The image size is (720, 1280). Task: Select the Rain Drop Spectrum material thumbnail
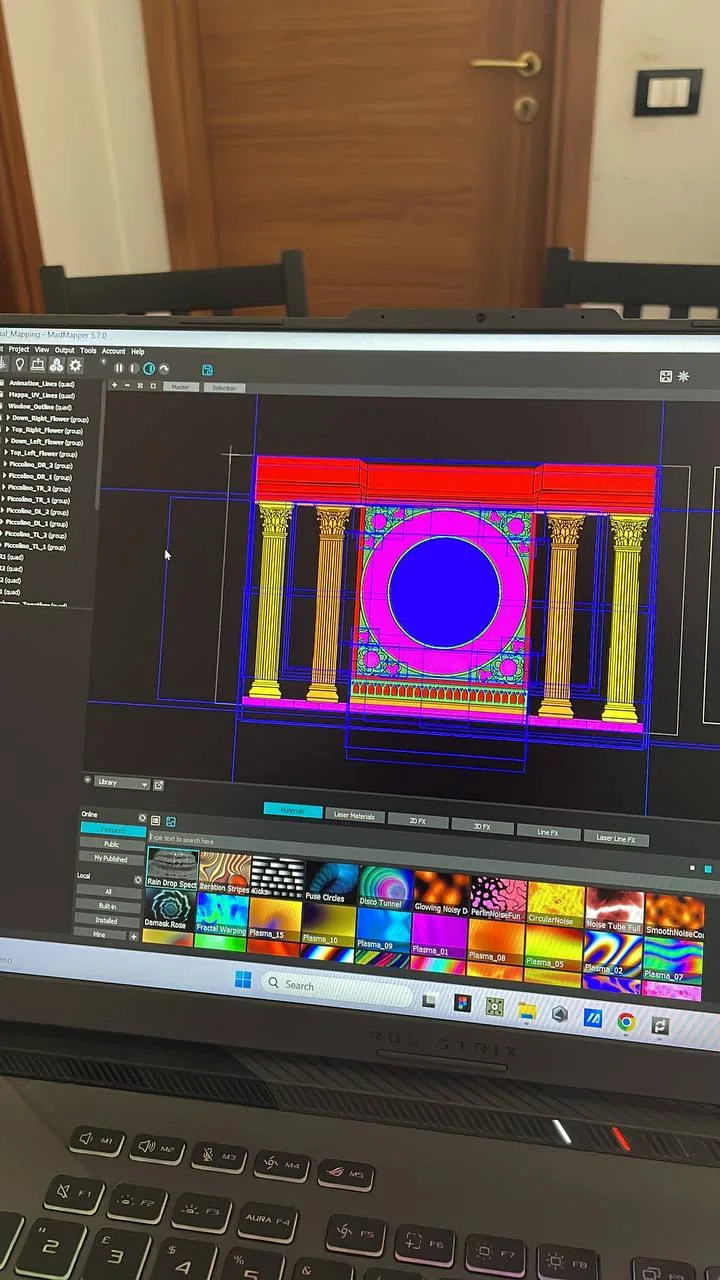172,868
